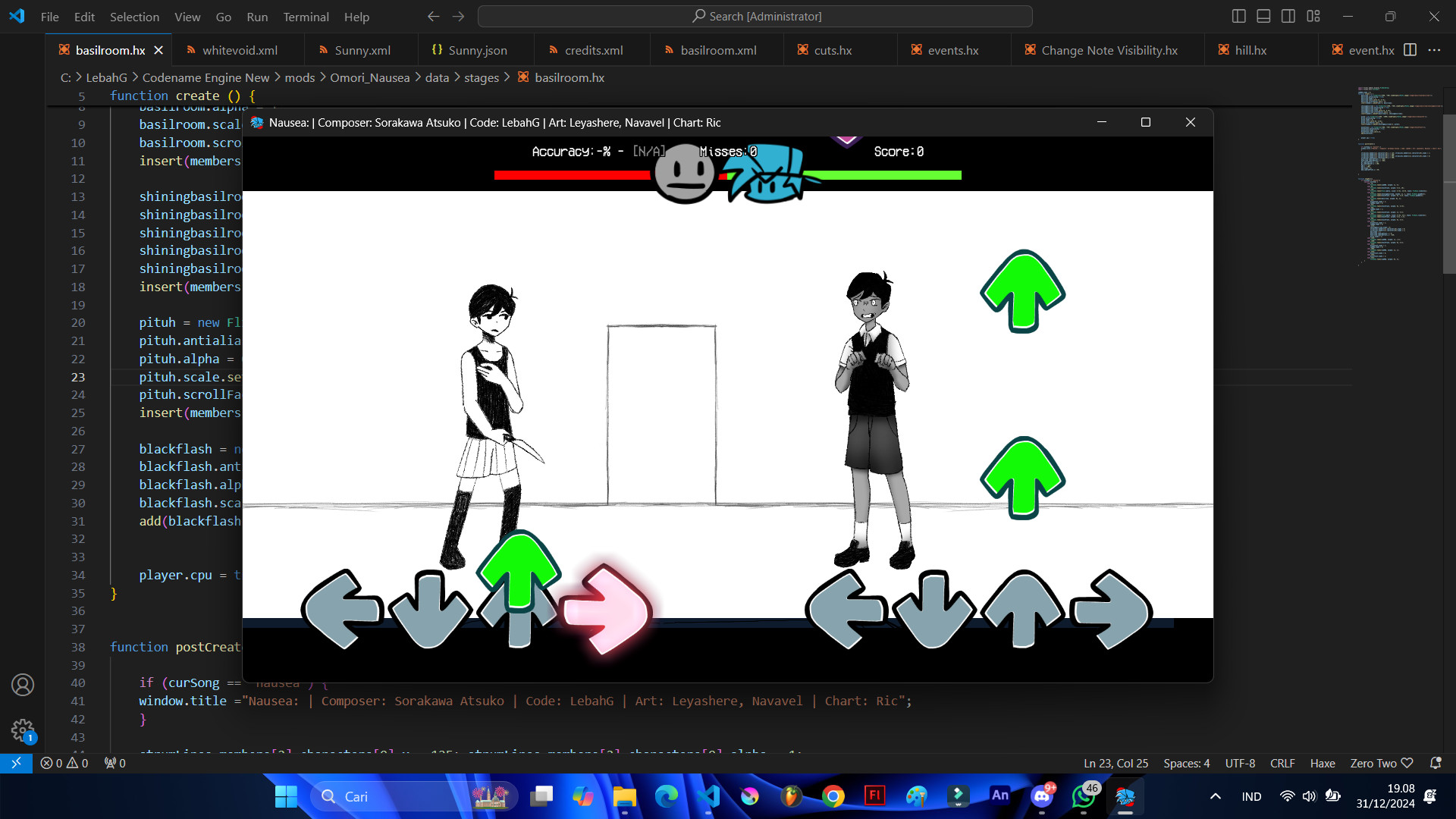Click the Ln 23, Col 25 cursor position
This screenshot has height=819, width=1456.
tap(1116, 763)
